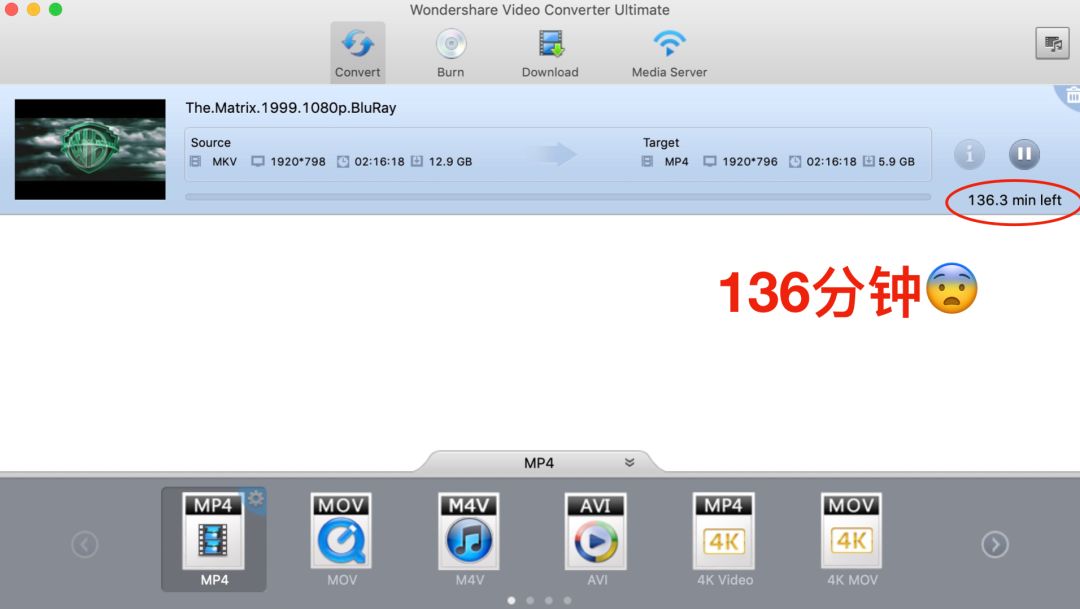Viewport: 1080px width, 609px height.
Task: Click the file name The.Matrix.1999.1080p.BluRay
Action: click(291, 107)
